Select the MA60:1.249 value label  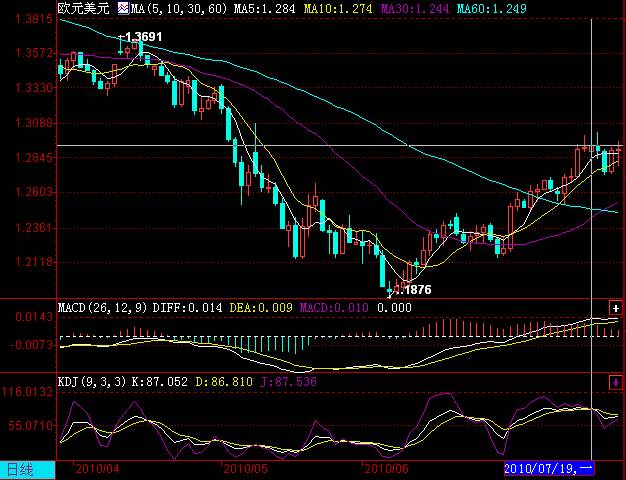(x=492, y=8)
